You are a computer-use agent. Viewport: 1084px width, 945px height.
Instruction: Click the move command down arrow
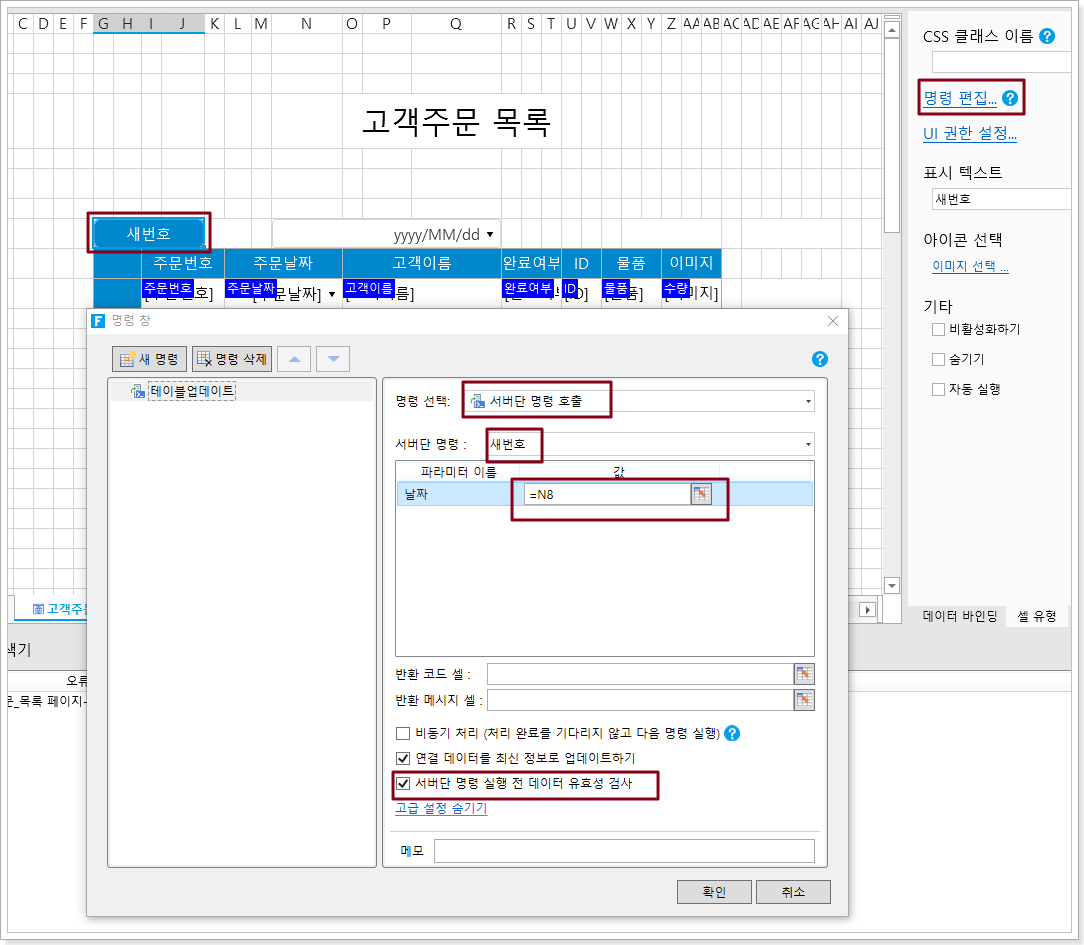click(x=333, y=359)
